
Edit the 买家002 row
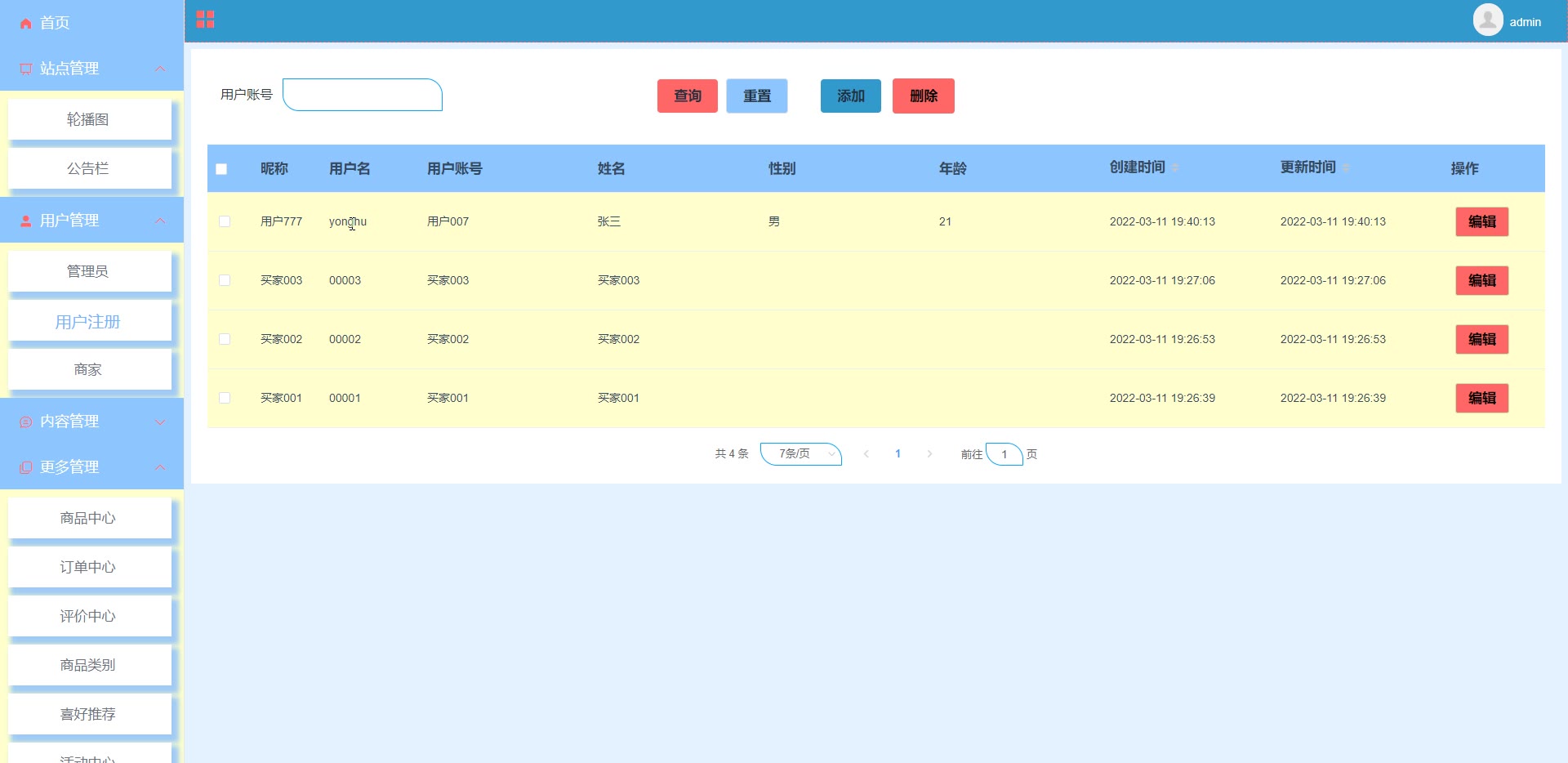point(1482,339)
